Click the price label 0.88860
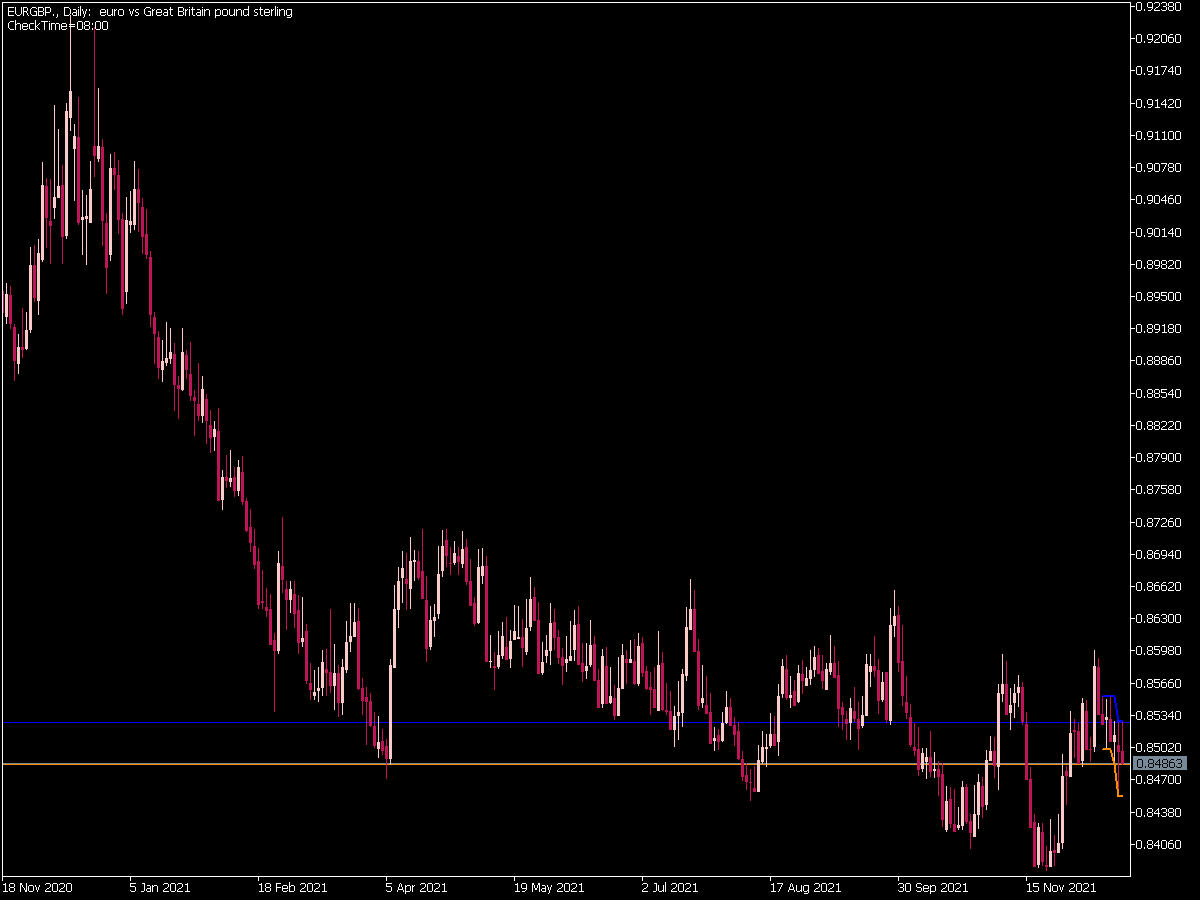The width and height of the screenshot is (1200, 900). coord(1160,361)
